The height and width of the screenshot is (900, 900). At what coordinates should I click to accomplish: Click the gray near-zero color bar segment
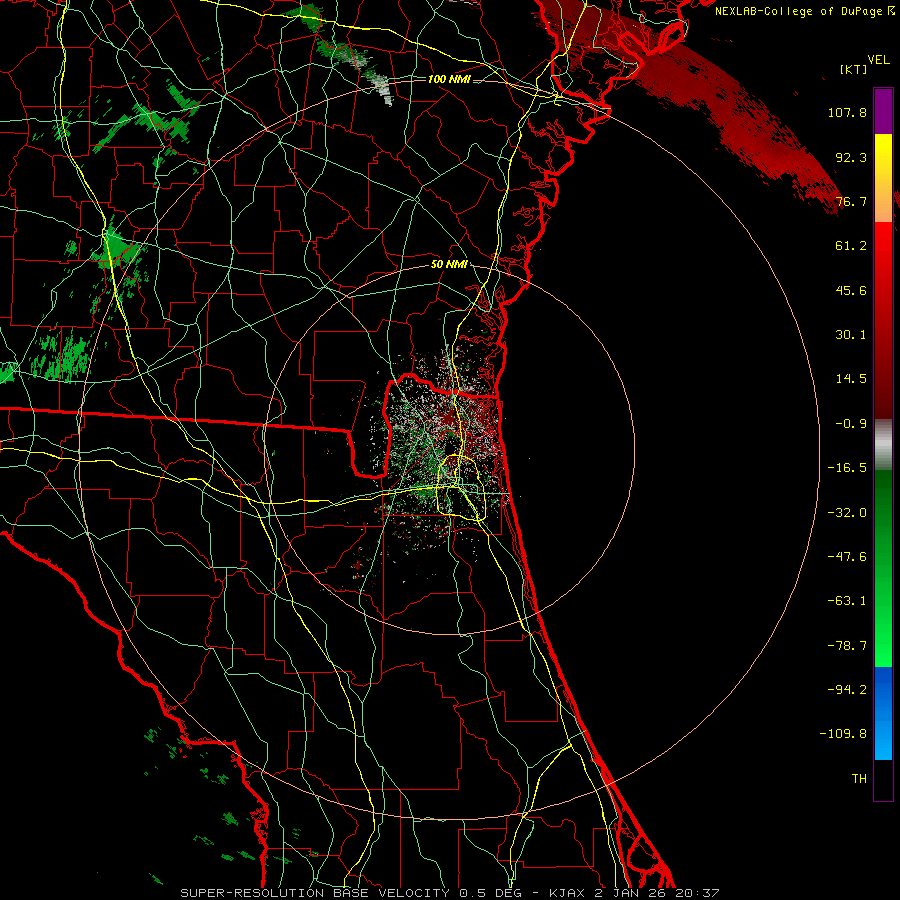(883, 445)
